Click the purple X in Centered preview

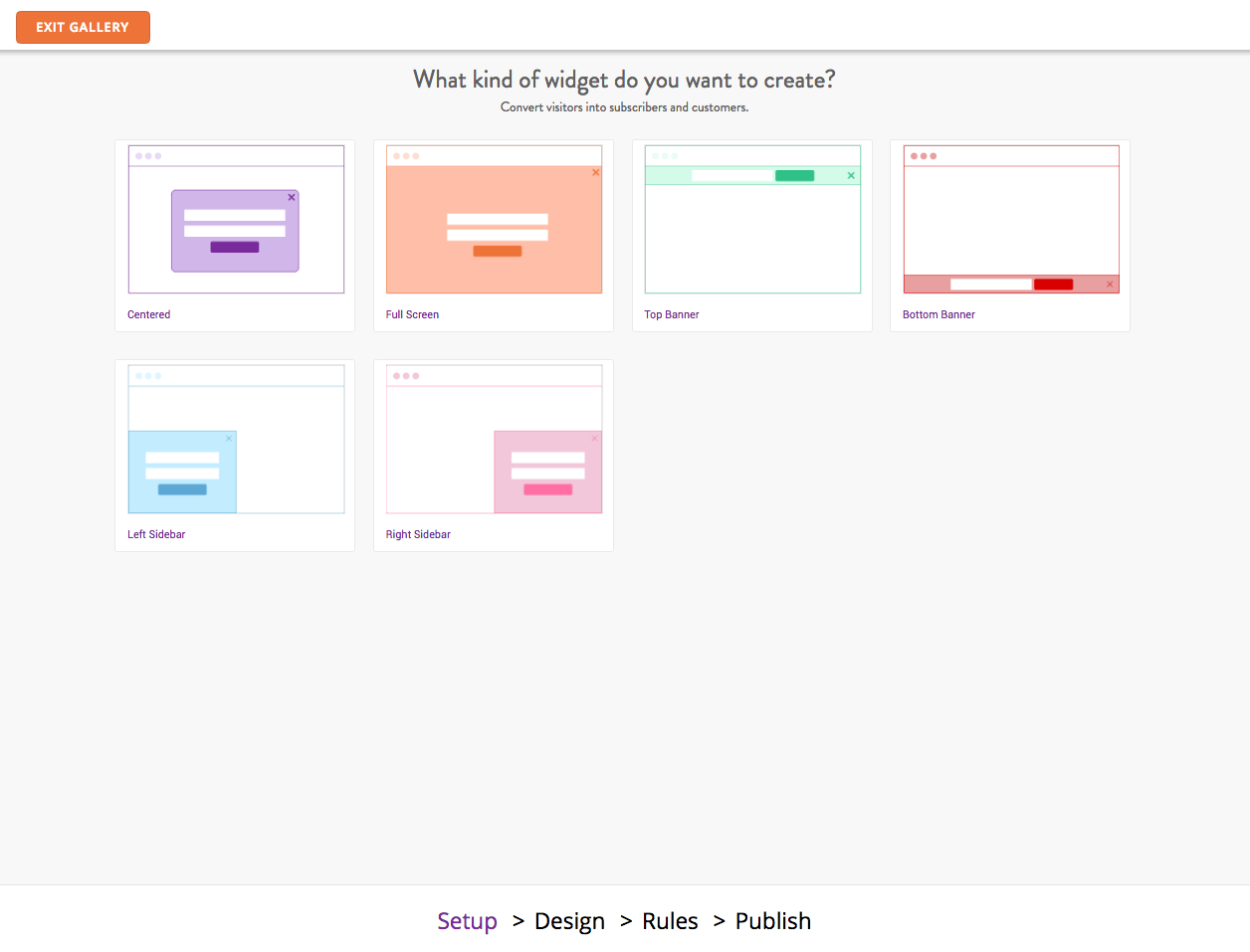(x=292, y=197)
